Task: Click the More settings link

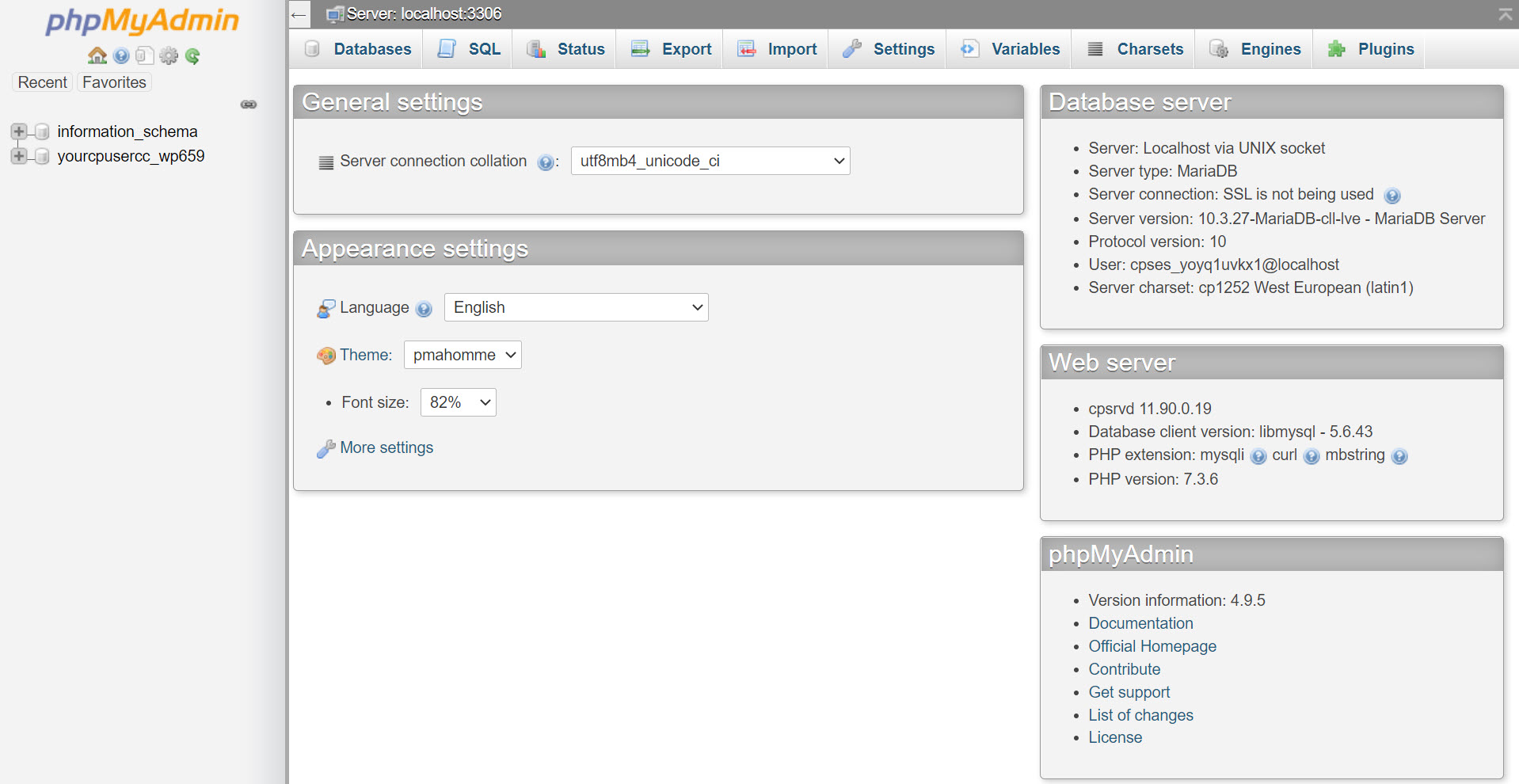Action: pyautogui.click(x=386, y=447)
